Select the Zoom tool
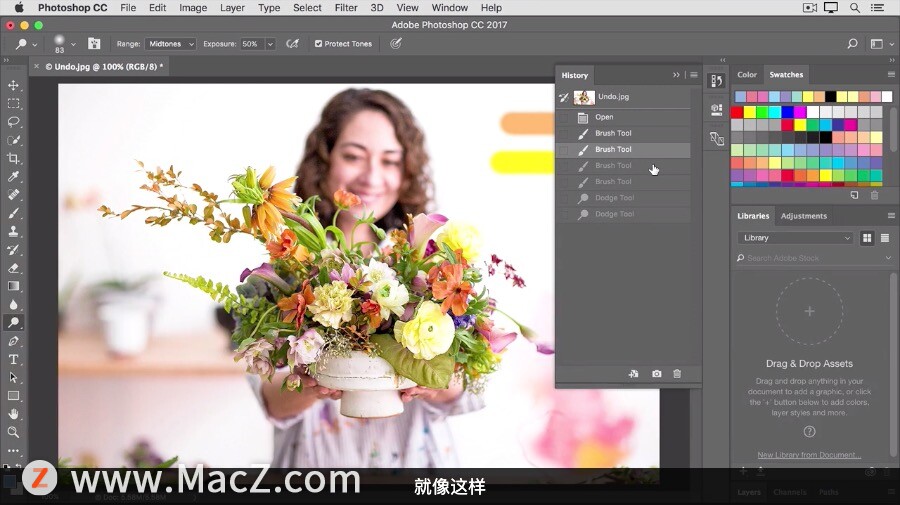 coord(13,432)
